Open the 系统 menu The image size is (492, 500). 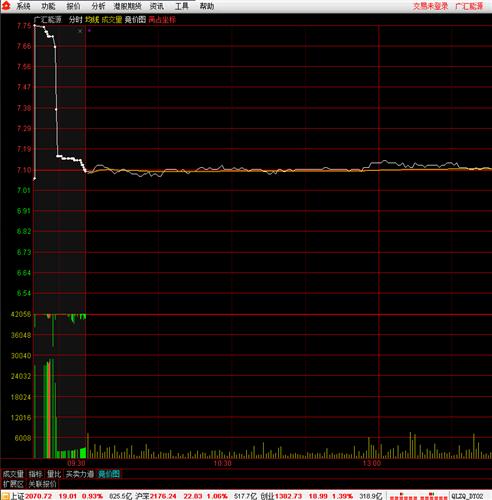(24, 6)
